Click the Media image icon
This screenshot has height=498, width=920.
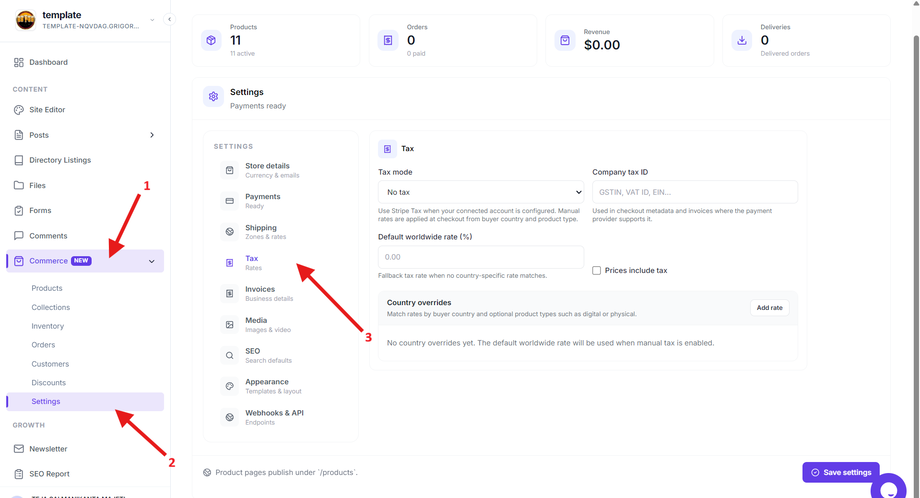pyautogui.click(x=229, y=324)
